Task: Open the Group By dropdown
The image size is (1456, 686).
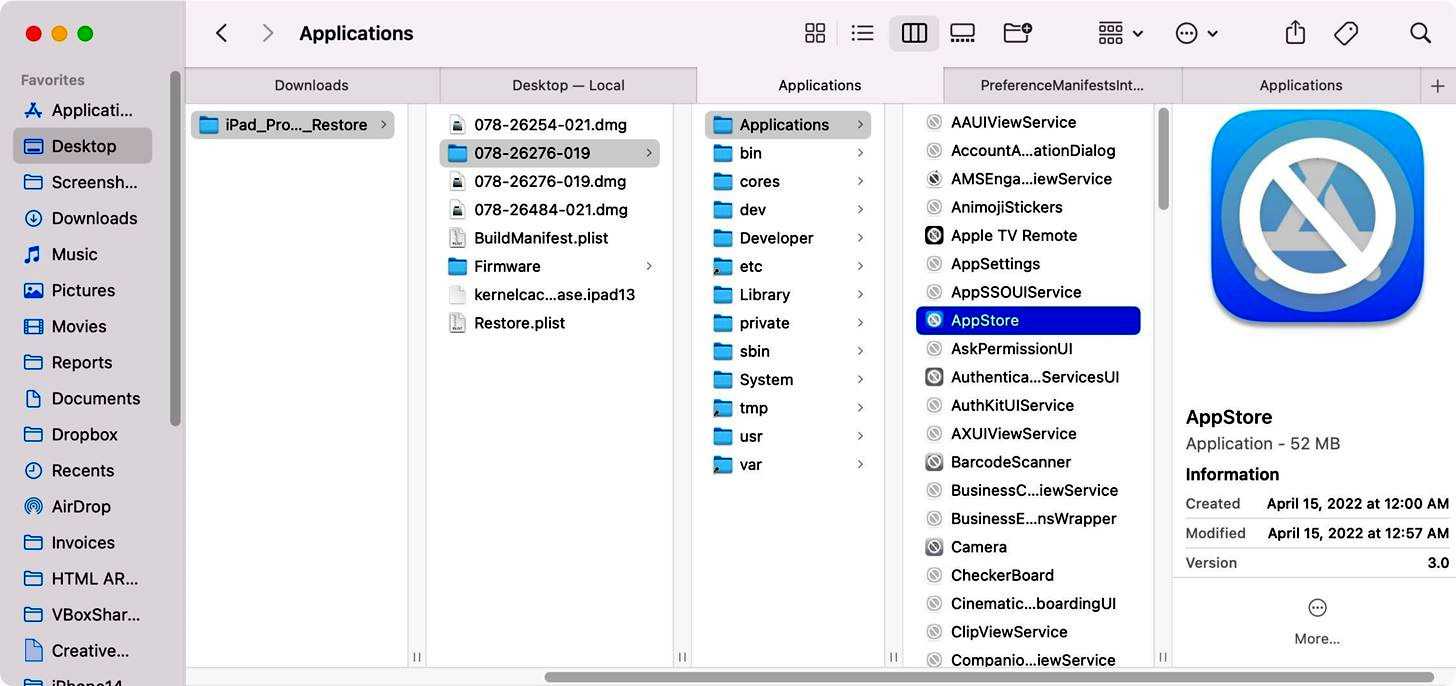Action: point(1120,33)
